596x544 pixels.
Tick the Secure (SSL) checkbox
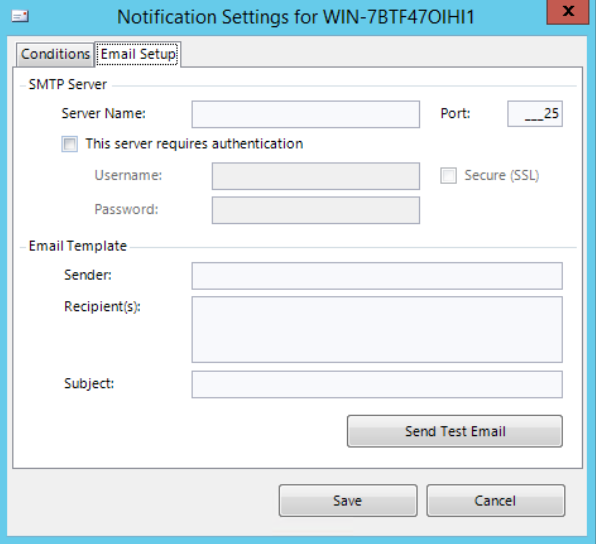(448, 176)
